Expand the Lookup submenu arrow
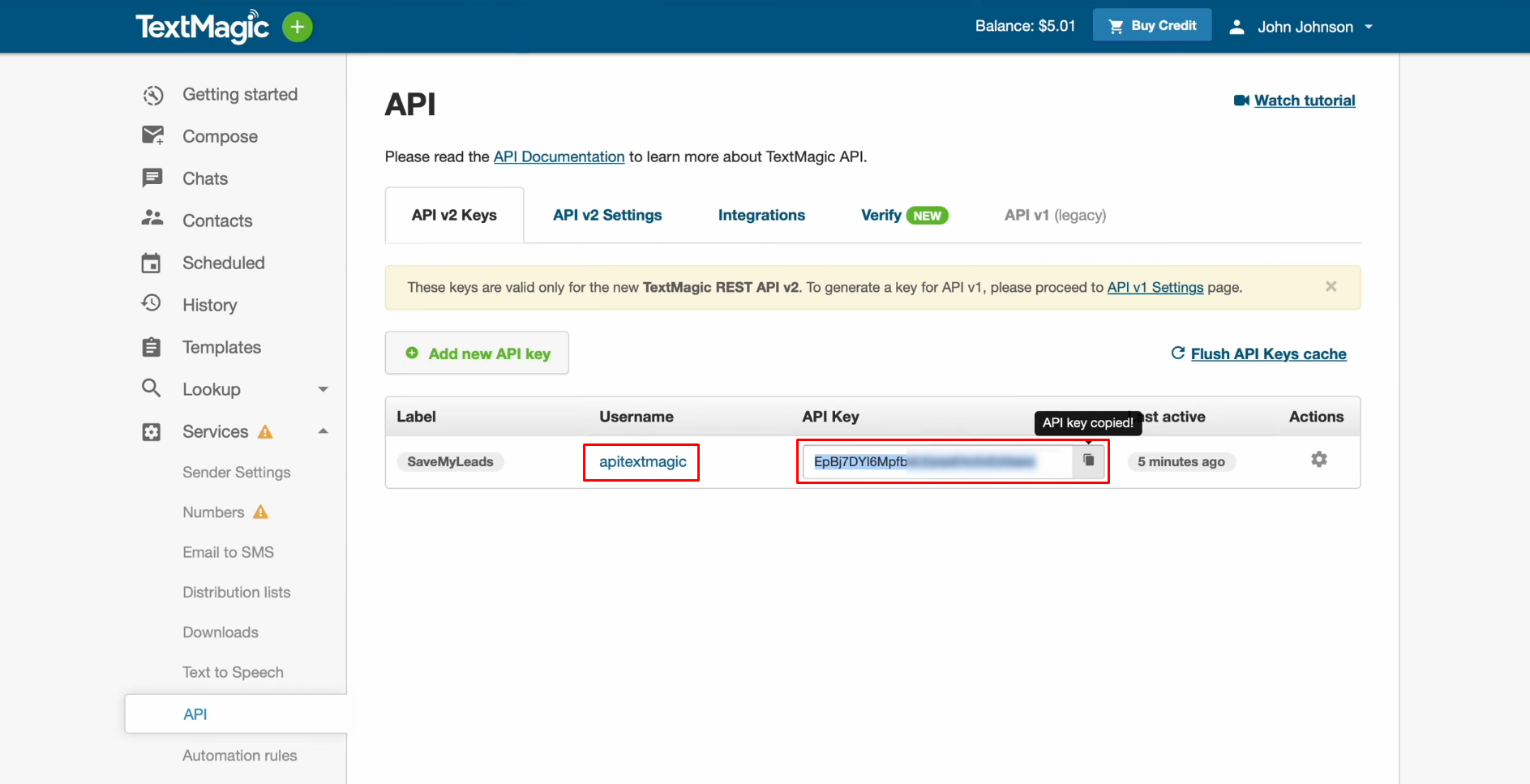The height and width of the screenshot is (784, 1530). click(324, 389)
